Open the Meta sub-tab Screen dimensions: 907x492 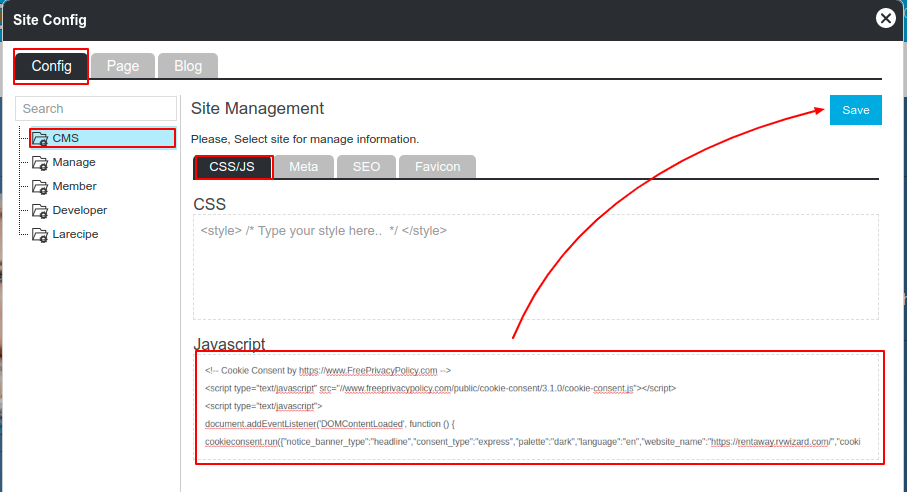point(304,167)
